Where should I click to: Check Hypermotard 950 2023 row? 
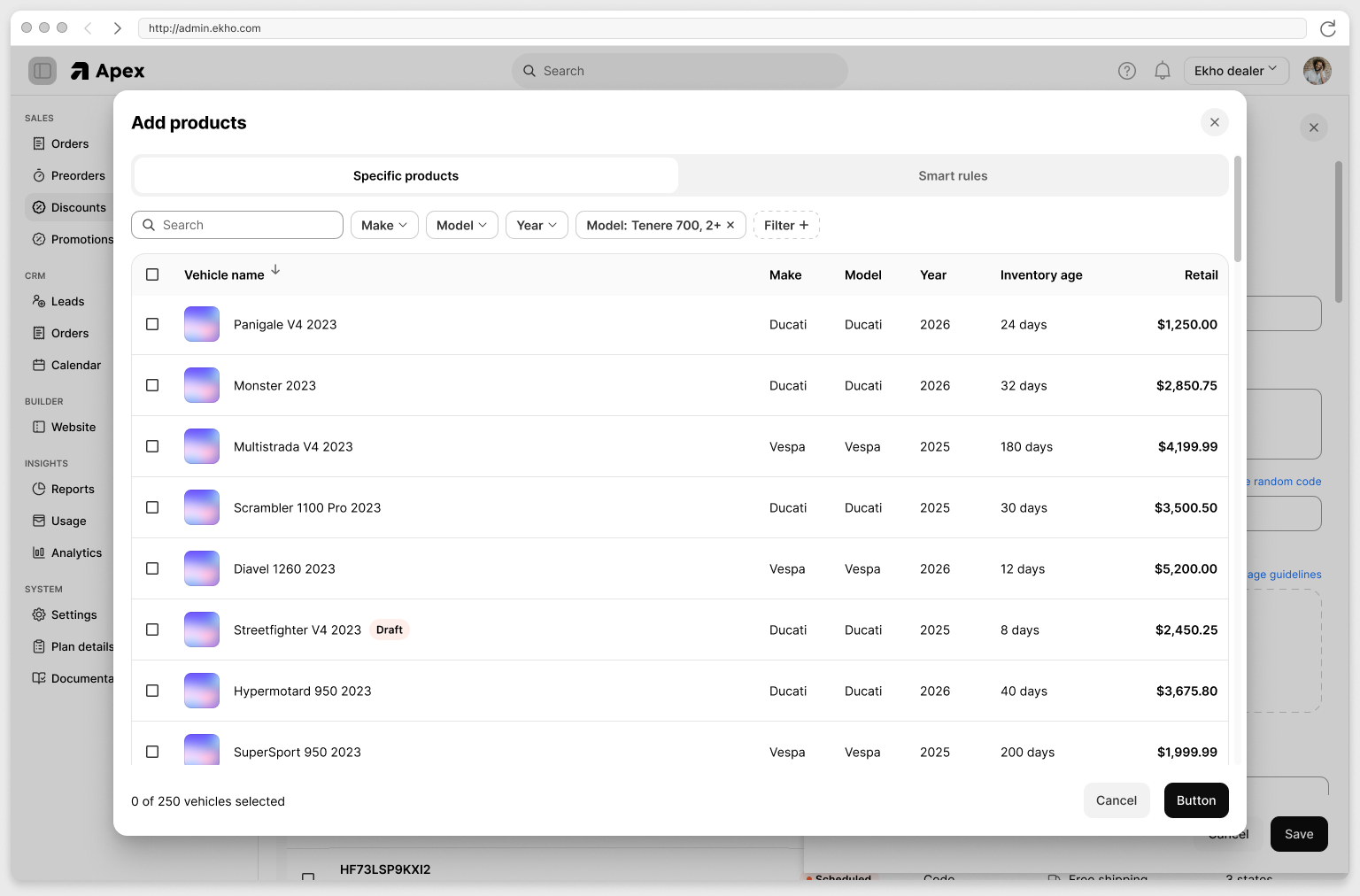click(152, 691)
